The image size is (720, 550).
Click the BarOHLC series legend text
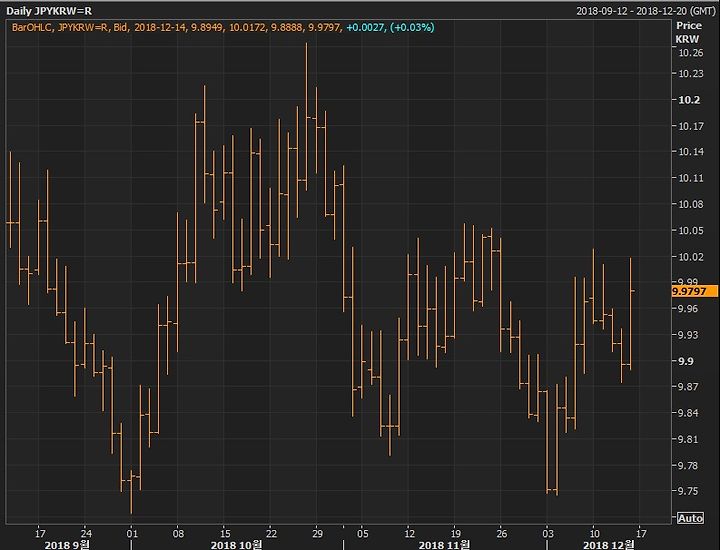click(177, 27)
